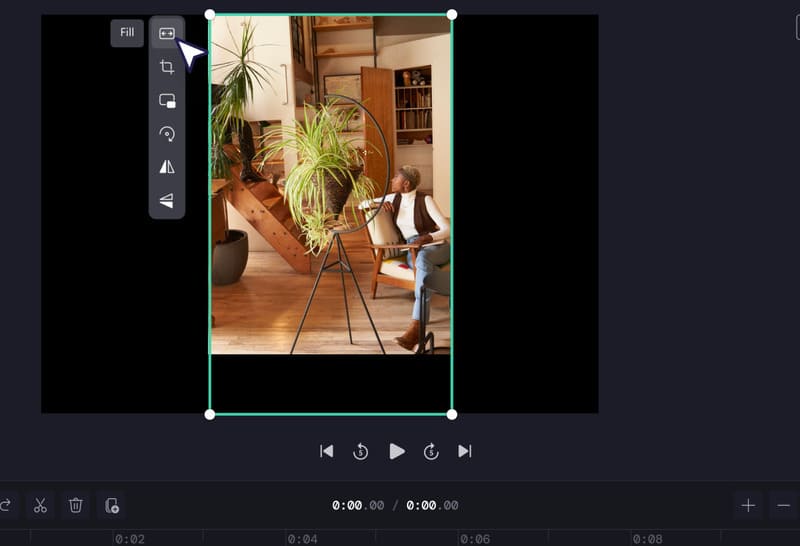Zoom in the timeline with plus

(748, 506)
